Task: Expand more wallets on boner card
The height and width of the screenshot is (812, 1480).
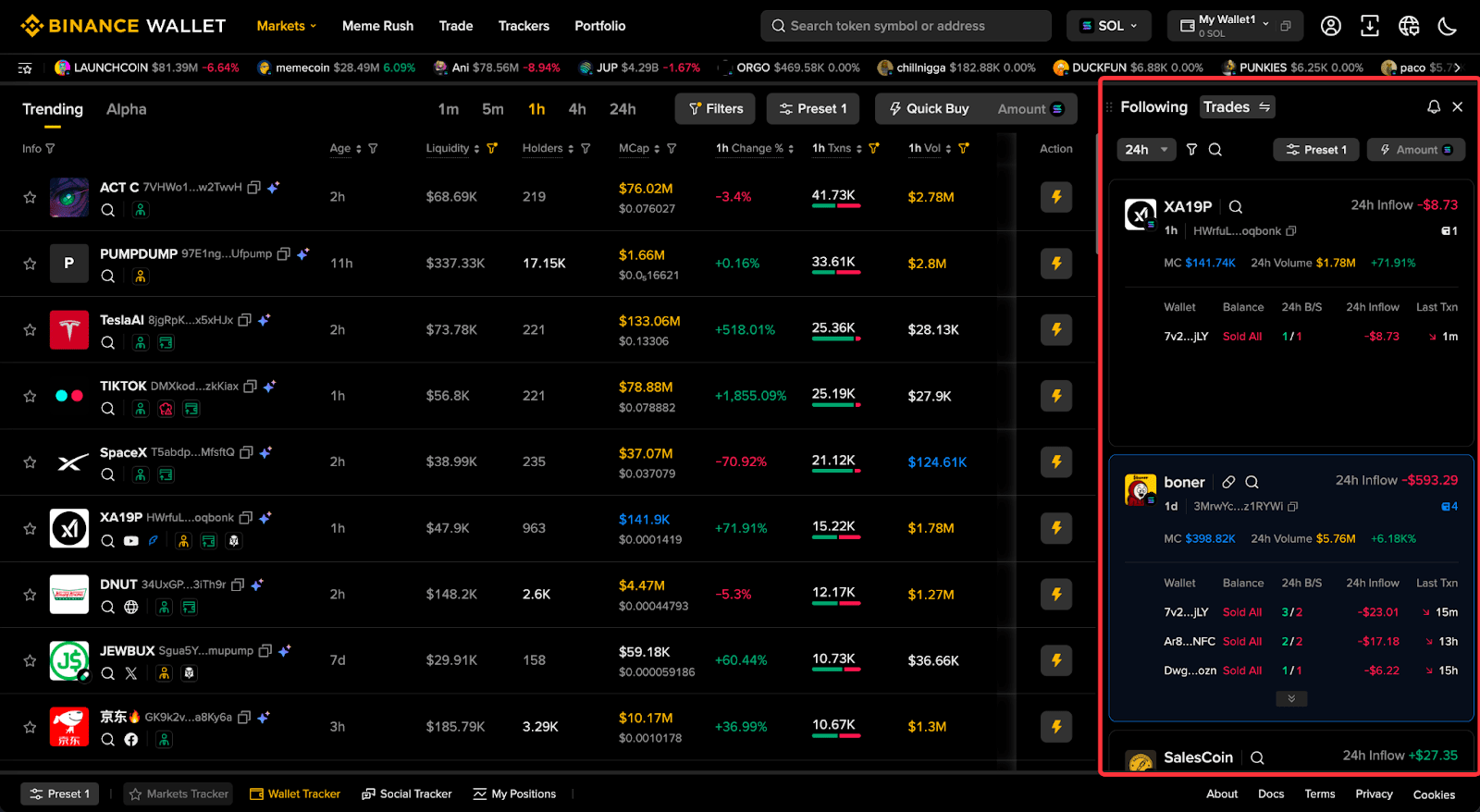Action: (x=1291, y=698)
